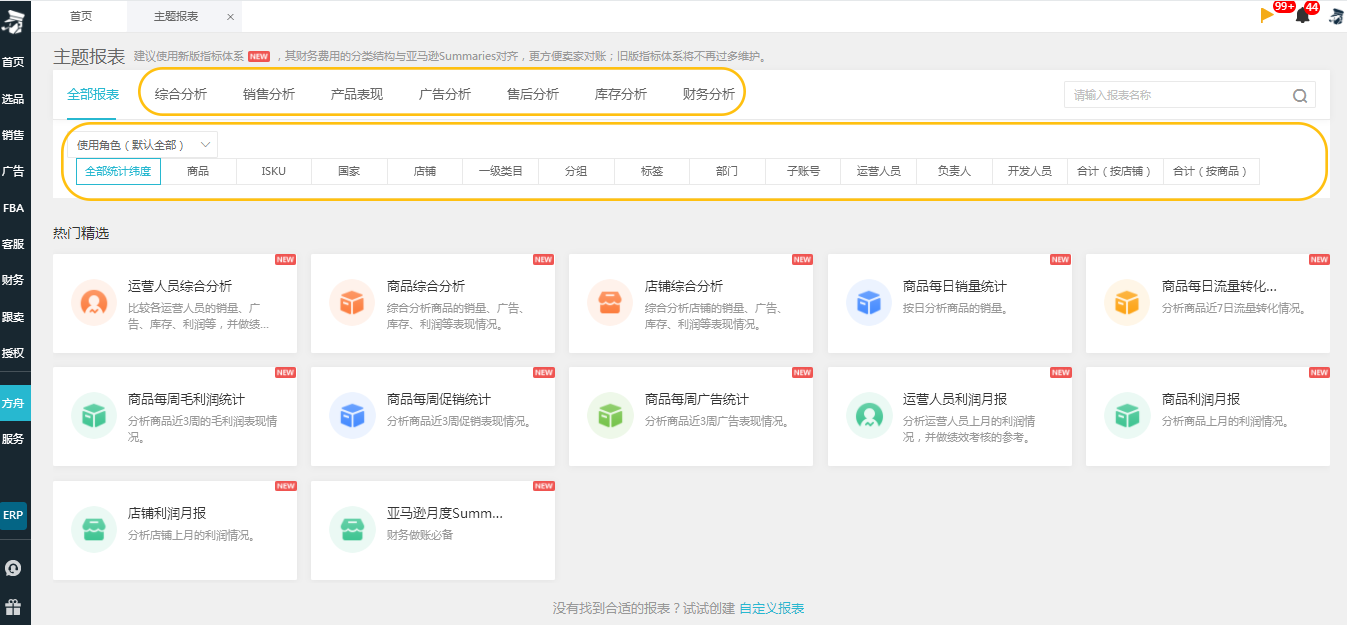This screenshot has height=625, width=1347.
Task: Click the 商品每周促销统计 blue box icon
Action: (352, 415)
